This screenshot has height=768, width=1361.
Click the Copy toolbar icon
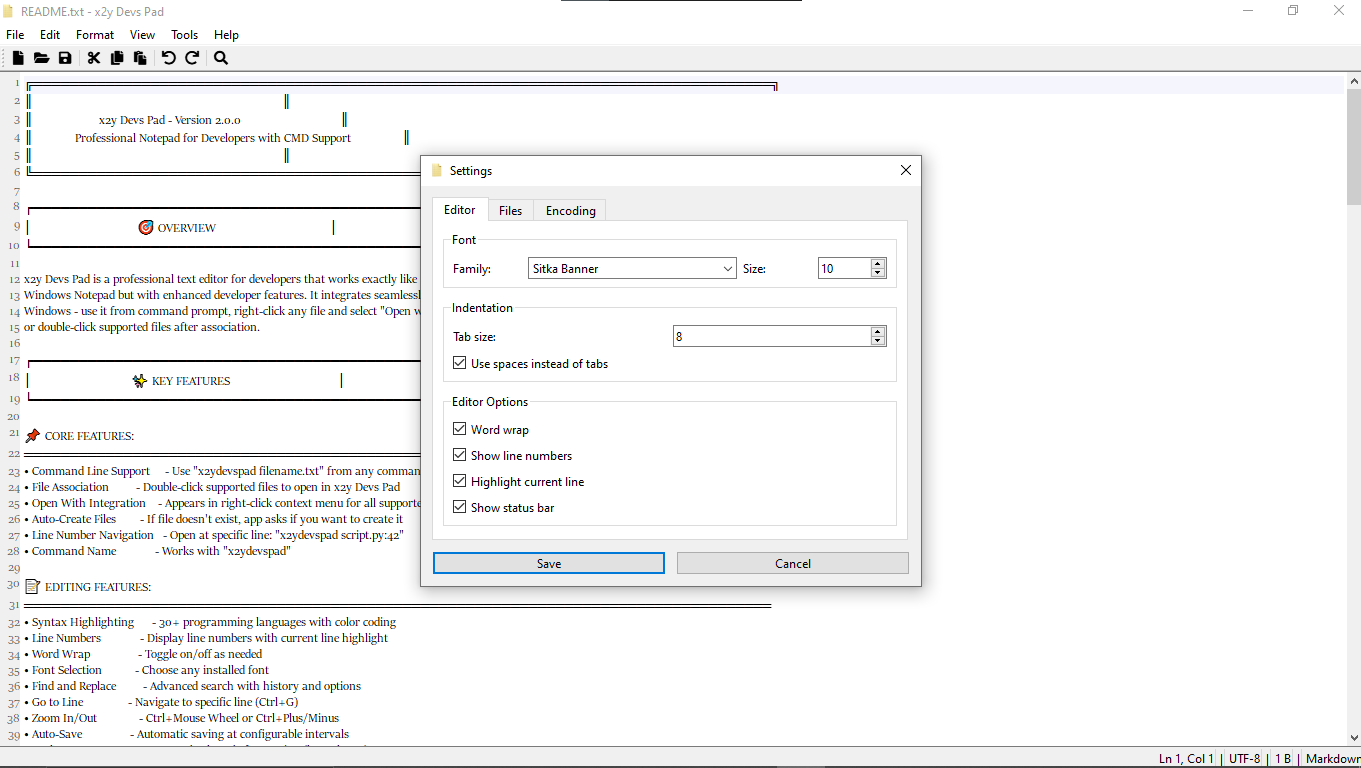[117, 58]
